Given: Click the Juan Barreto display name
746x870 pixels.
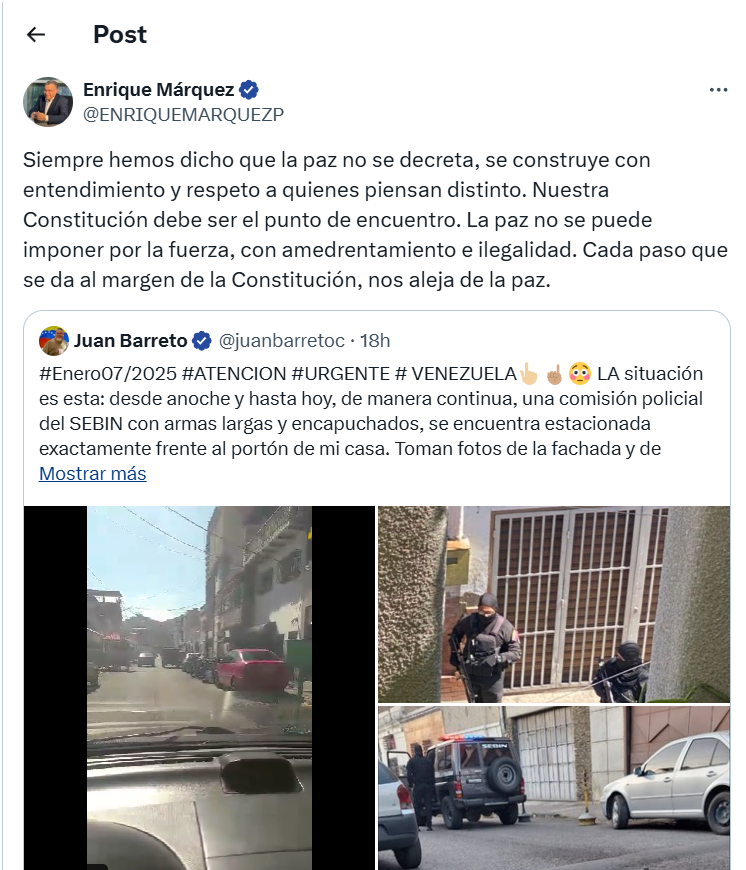Looking at the screenshot, I should tap(130, 341).
